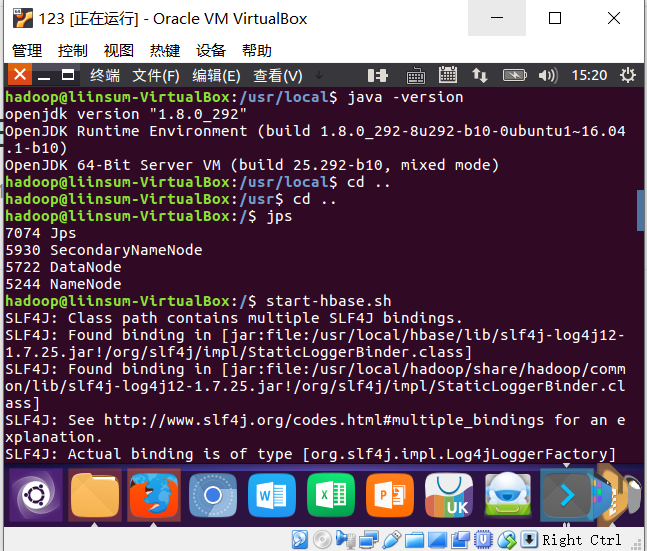Open the terminal 查看(V) menu
Screen dimensions: 647x551
278,76
